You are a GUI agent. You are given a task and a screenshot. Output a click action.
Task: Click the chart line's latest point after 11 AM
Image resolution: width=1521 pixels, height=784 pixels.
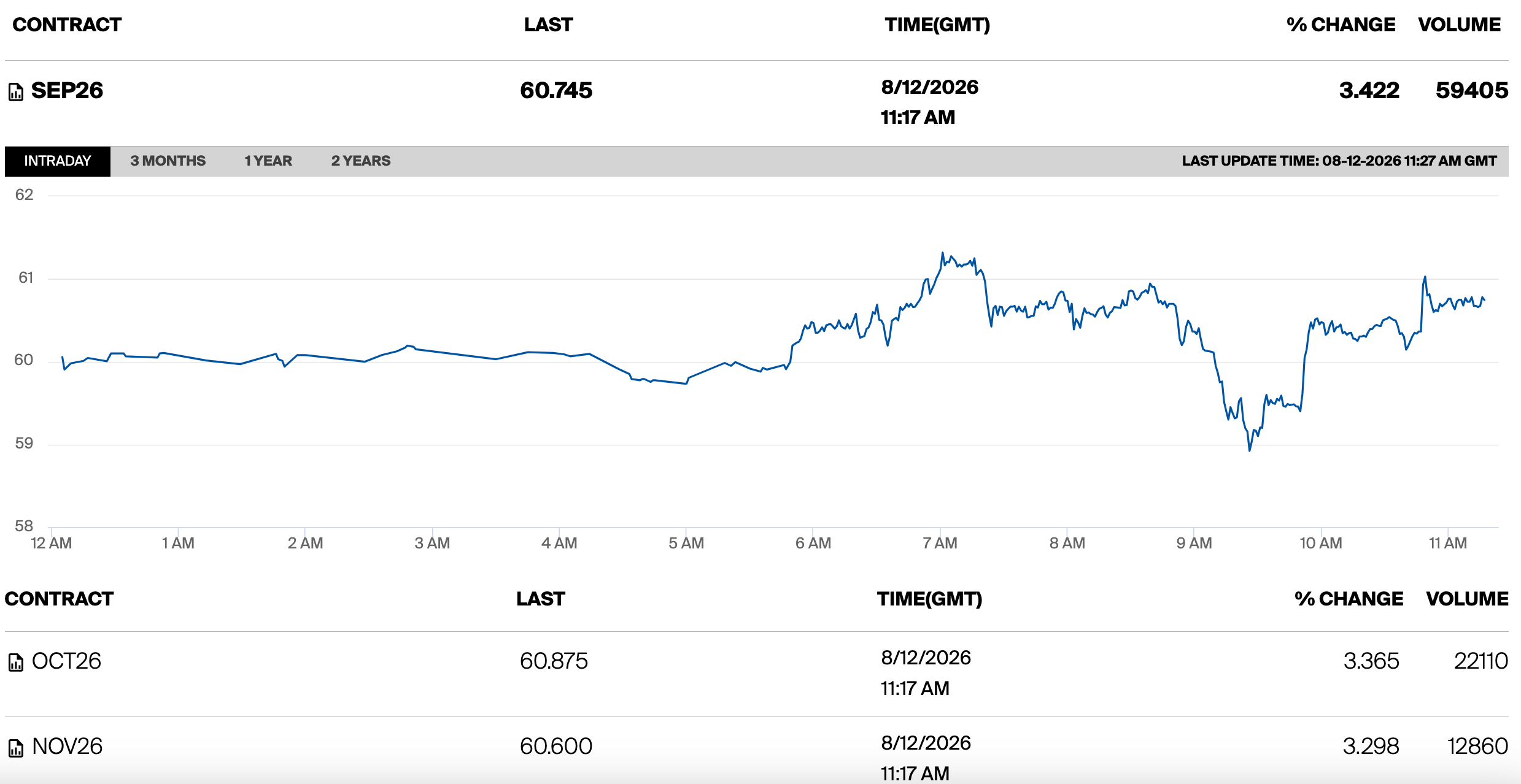(1484, 299)
